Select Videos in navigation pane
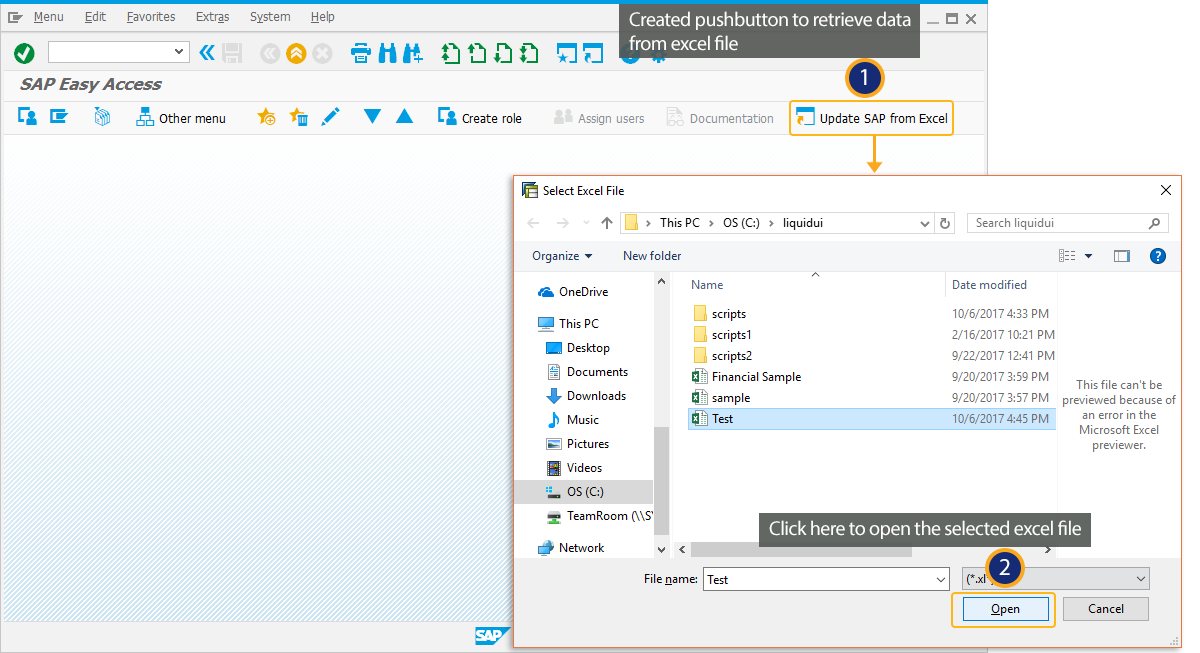Image resolution: width=1200 pixels, height=653 pixels. point(574,468)
